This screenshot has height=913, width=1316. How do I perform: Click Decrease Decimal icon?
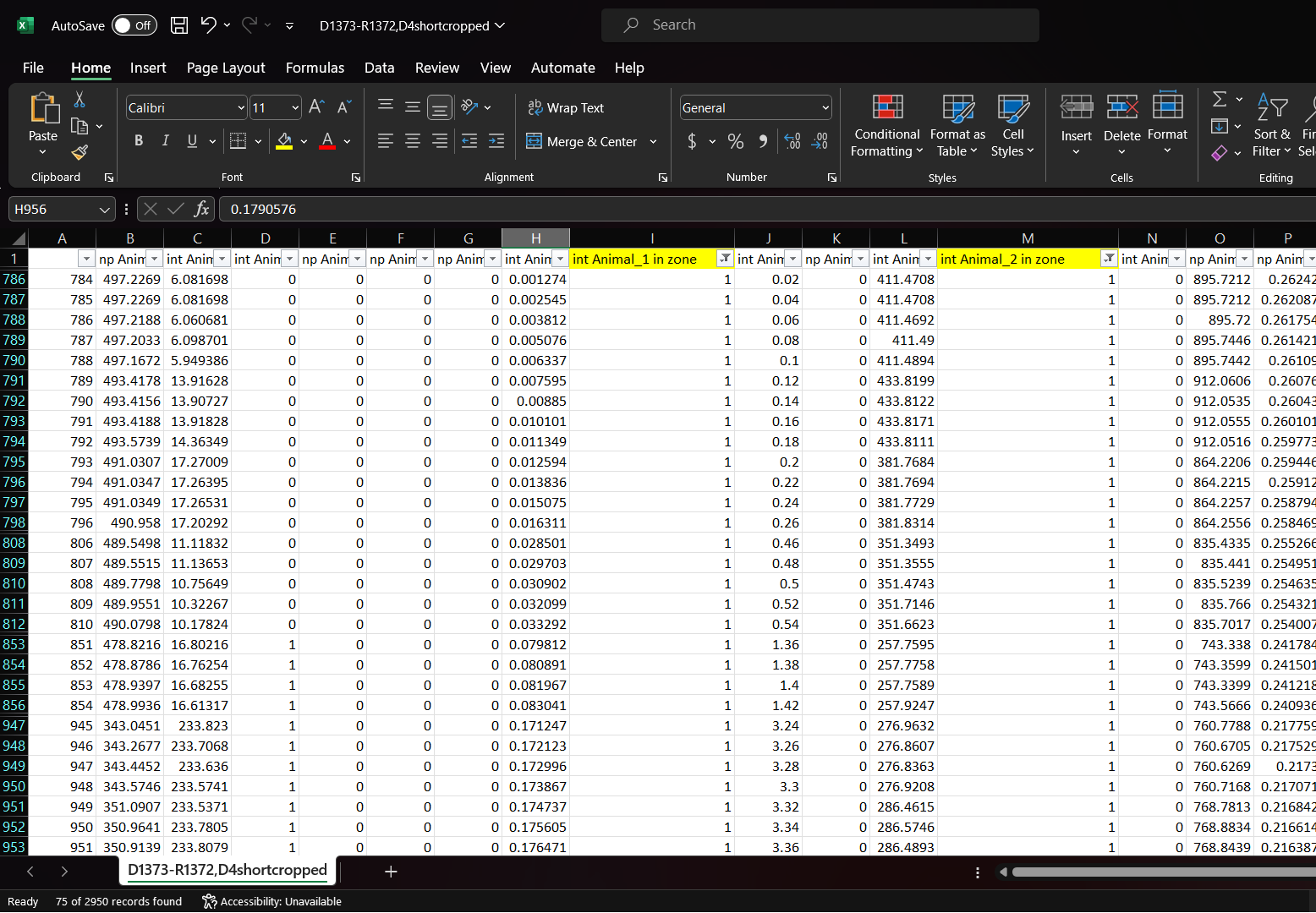coord(820,141)
